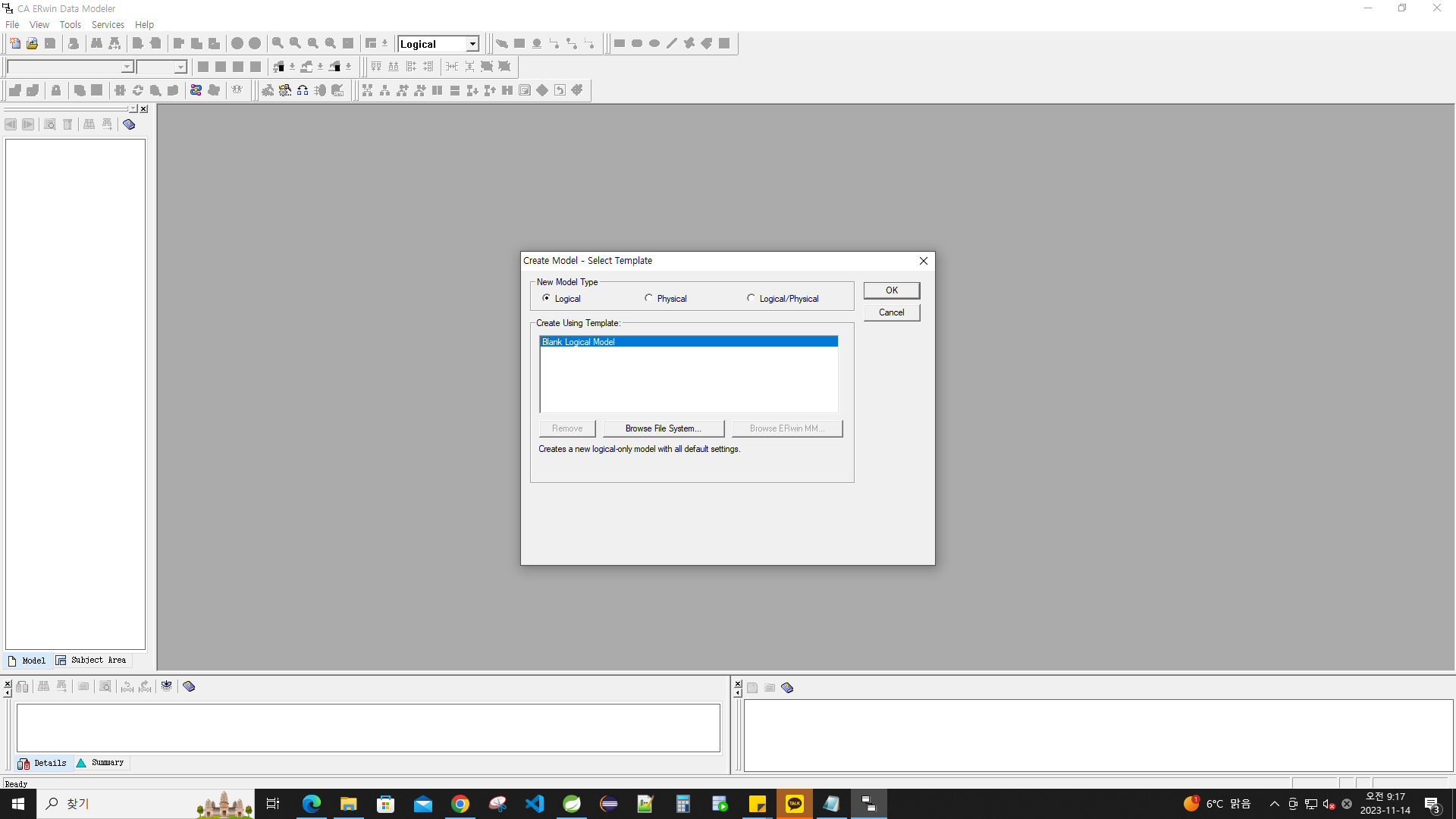
Task: Switch to Subject Area tab
Action: tap(92, 660)
